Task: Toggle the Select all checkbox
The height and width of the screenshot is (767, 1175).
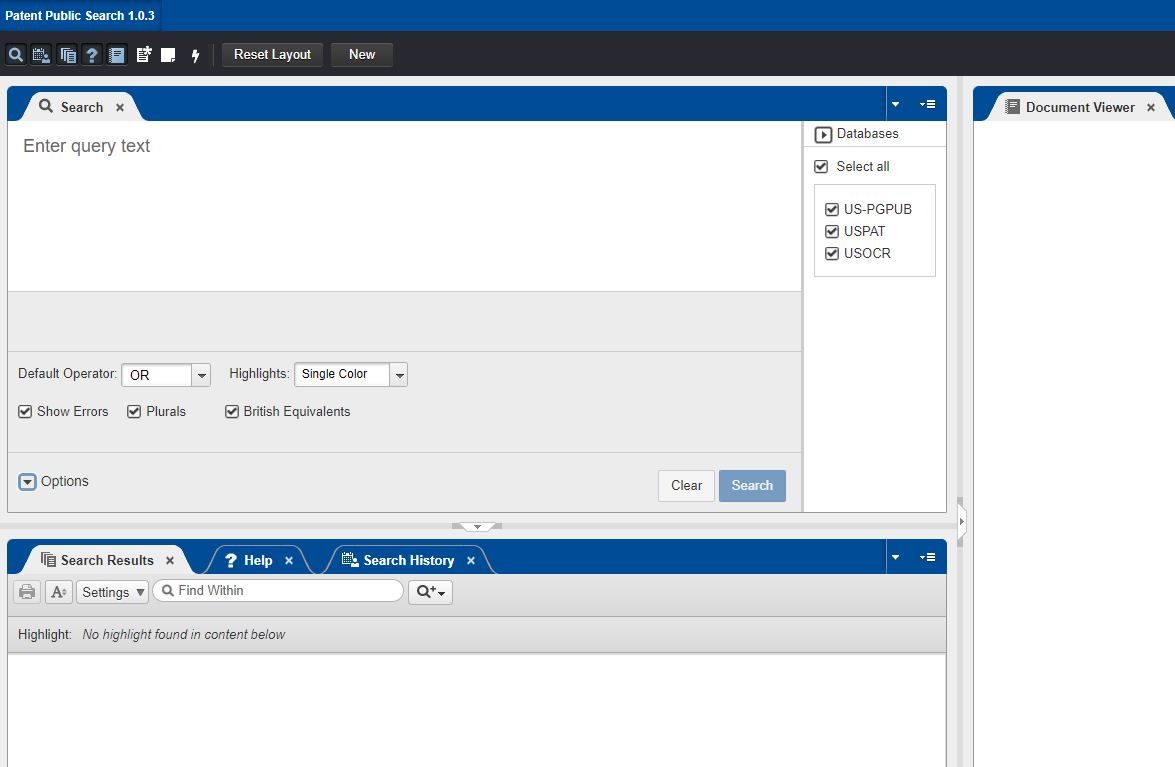Action: (821, 166)
